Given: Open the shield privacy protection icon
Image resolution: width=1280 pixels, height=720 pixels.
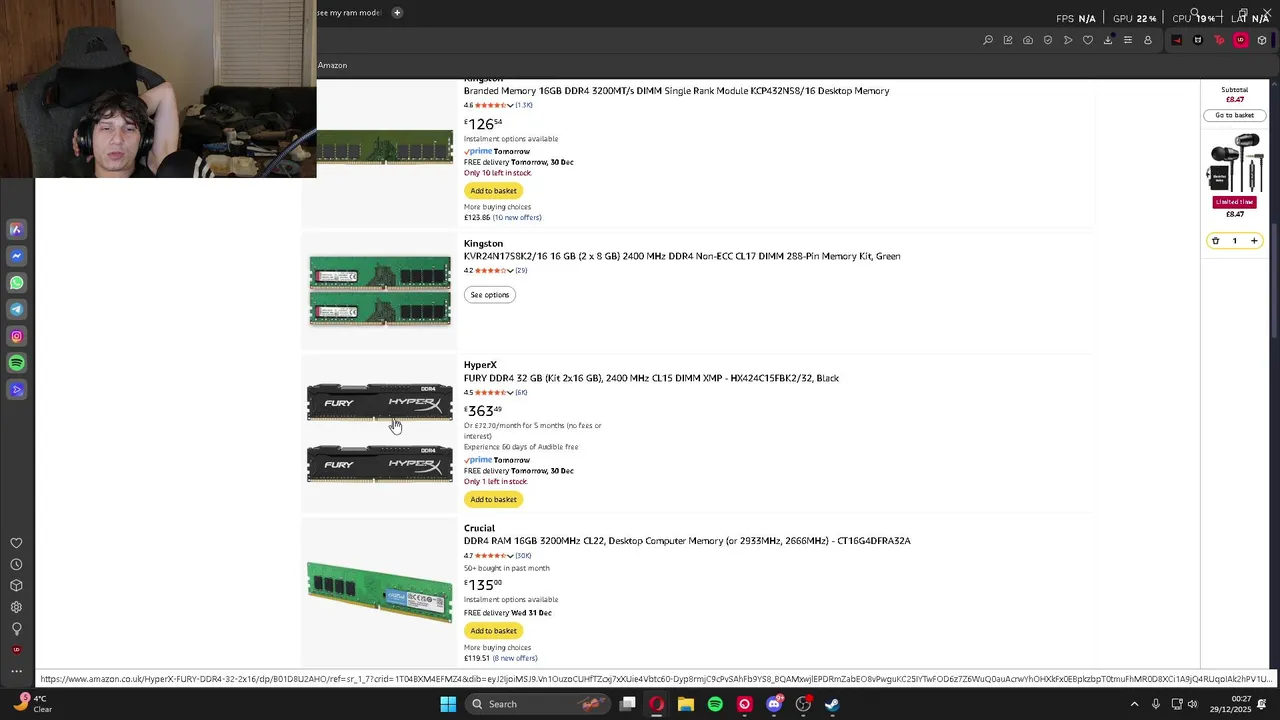Looking at the screenshot, I should [x=1048, y=40].
